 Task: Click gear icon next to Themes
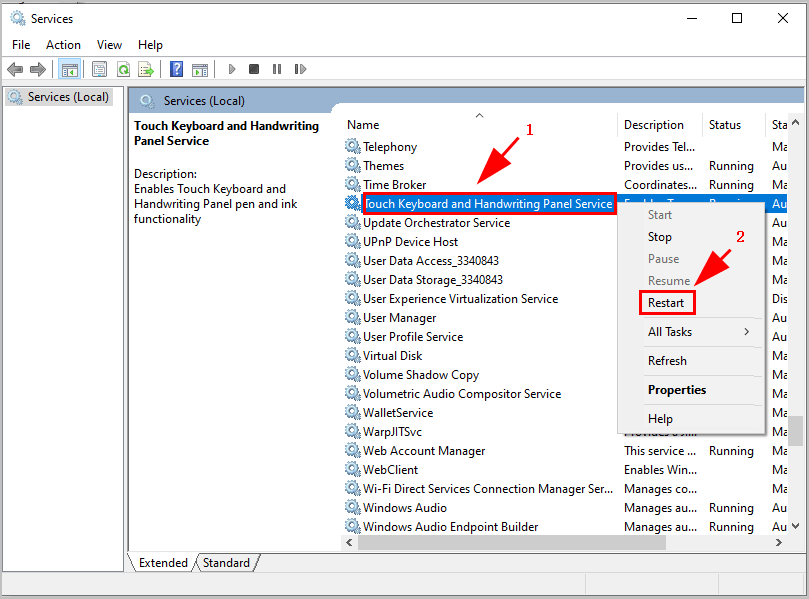coord(353,166)
